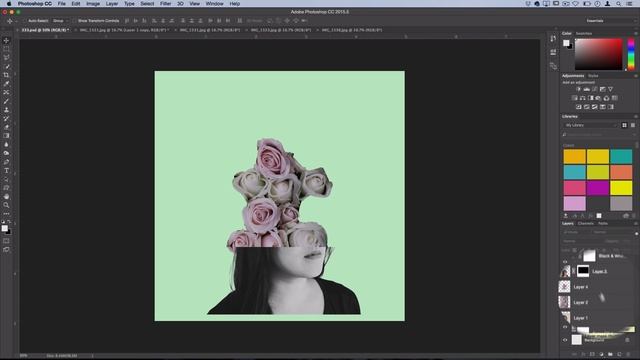Select the Brush tool
This screenshot has height=360, width=640.
[6, 101]
